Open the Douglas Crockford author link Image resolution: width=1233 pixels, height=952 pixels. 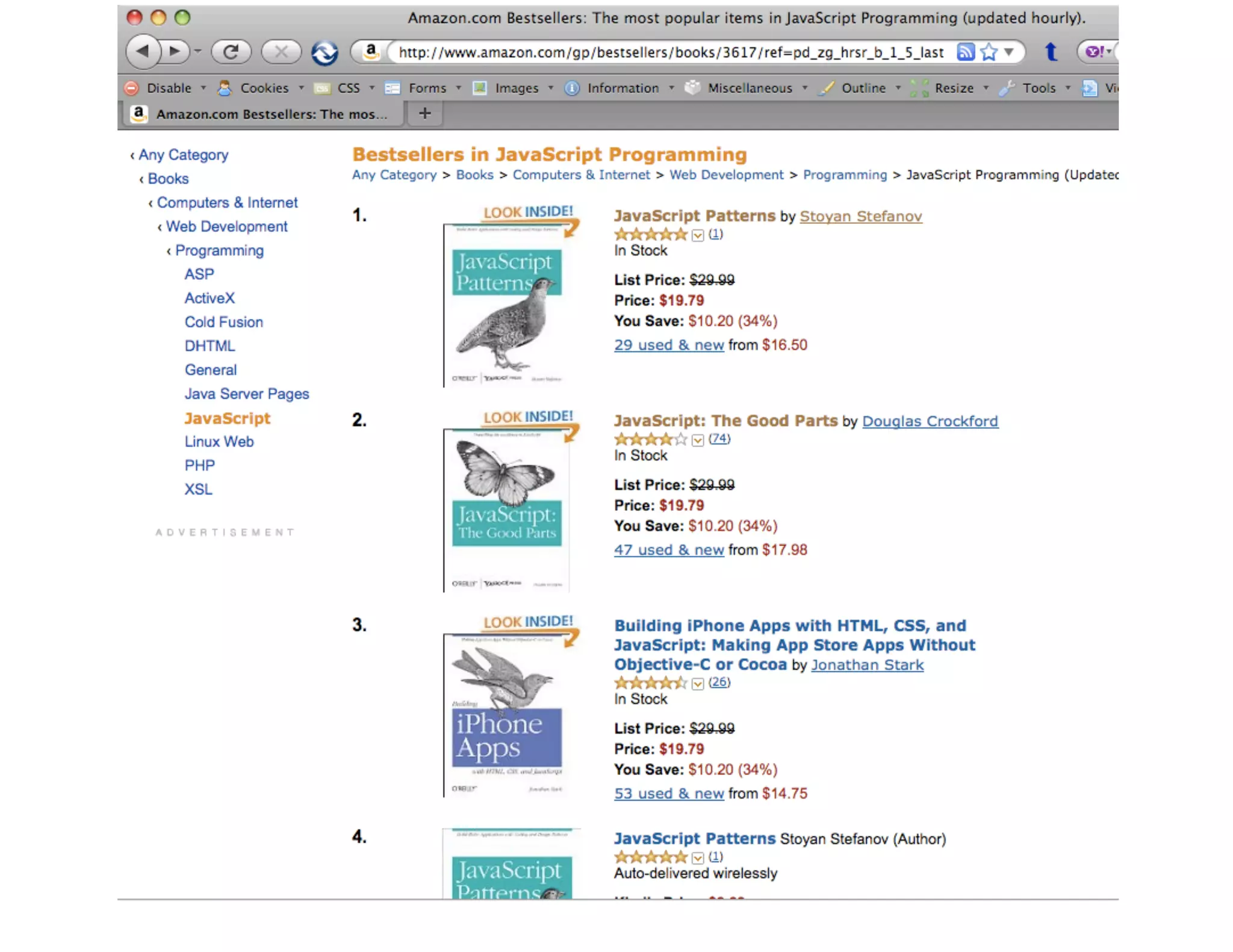point(930,421)
